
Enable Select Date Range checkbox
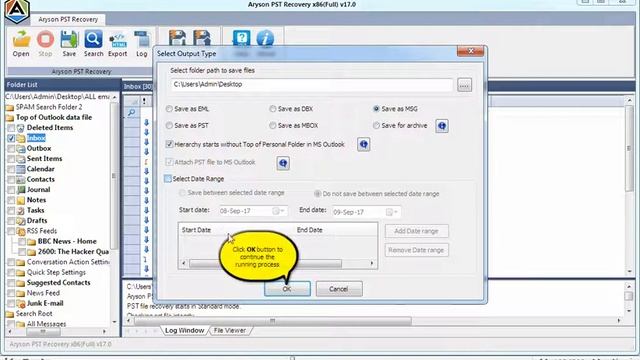(168, 179)
